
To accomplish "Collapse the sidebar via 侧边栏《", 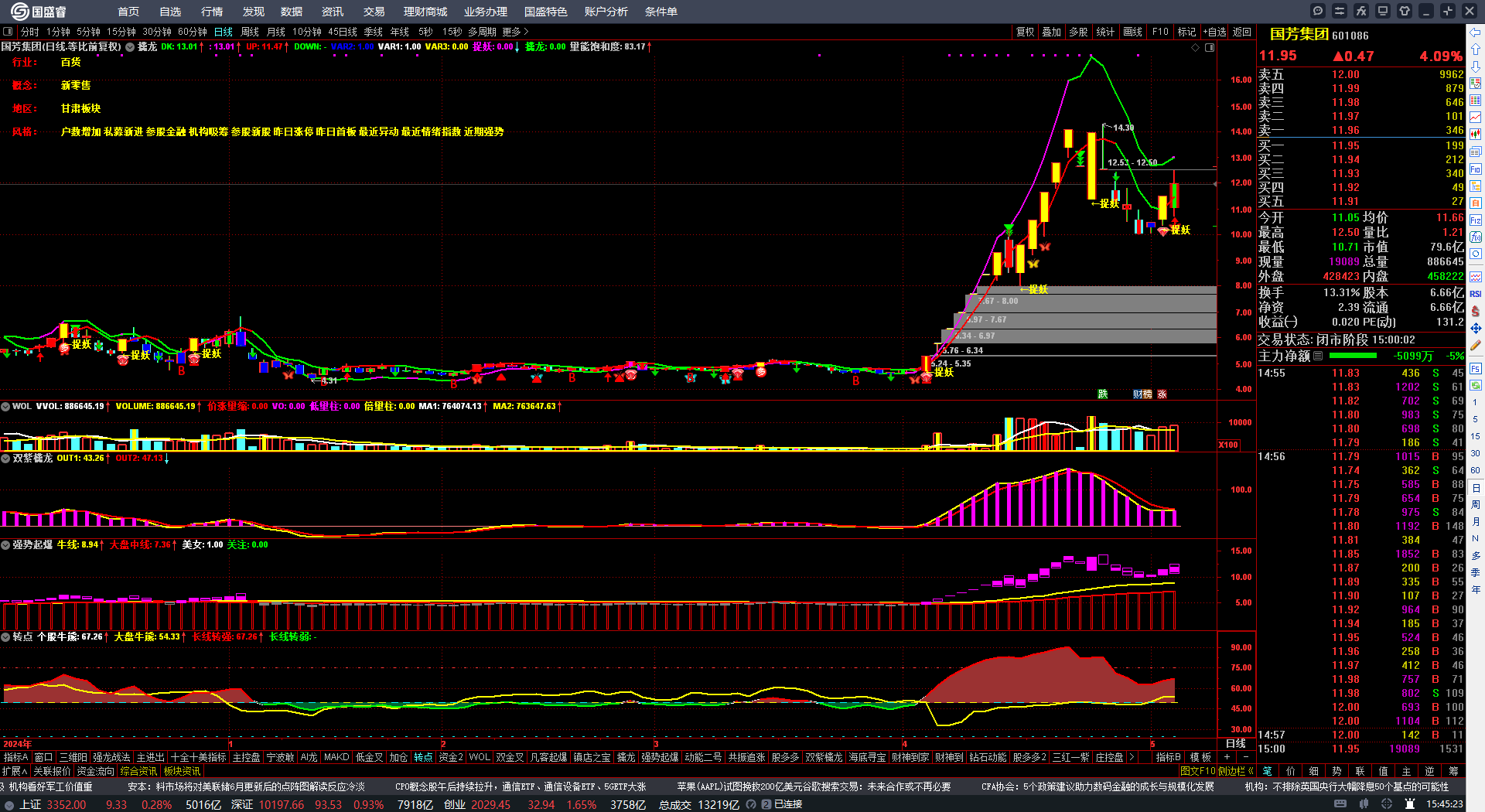I will click(1235, 771).
